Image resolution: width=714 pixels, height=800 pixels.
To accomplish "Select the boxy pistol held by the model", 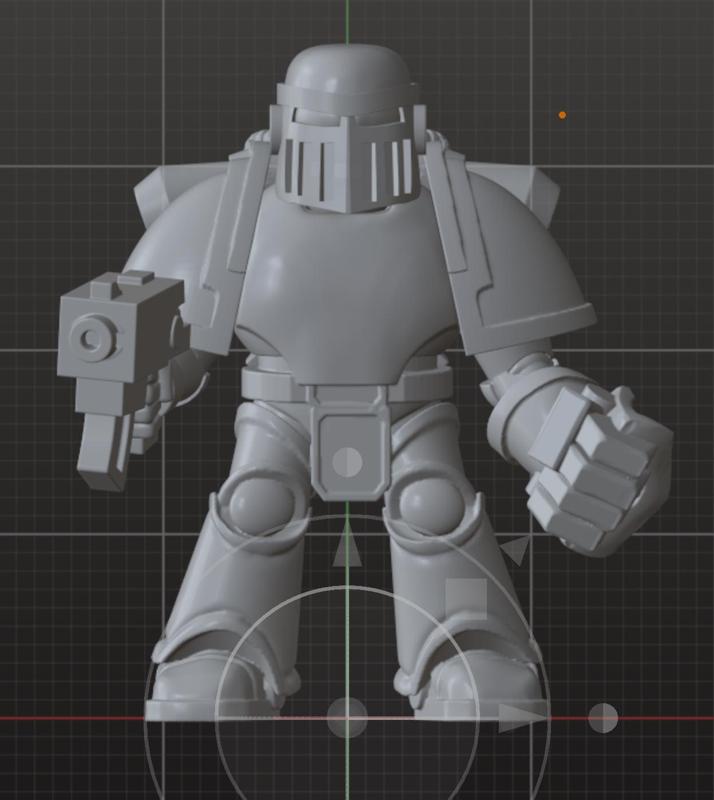I will pyautogui.click(x=121, y=380).
